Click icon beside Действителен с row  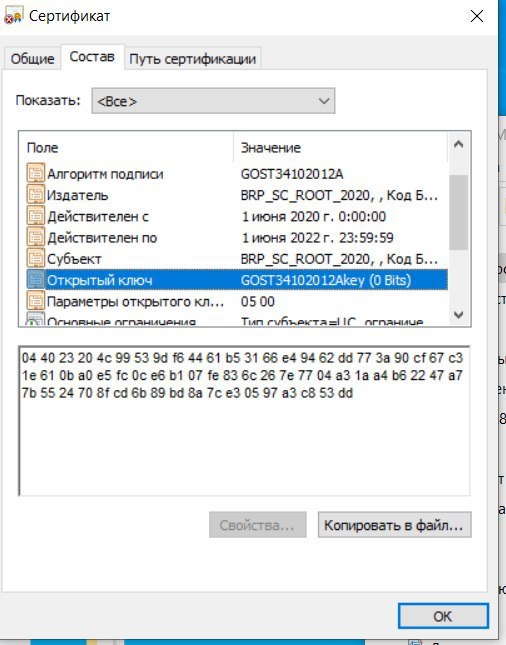[x=35, y=216]
